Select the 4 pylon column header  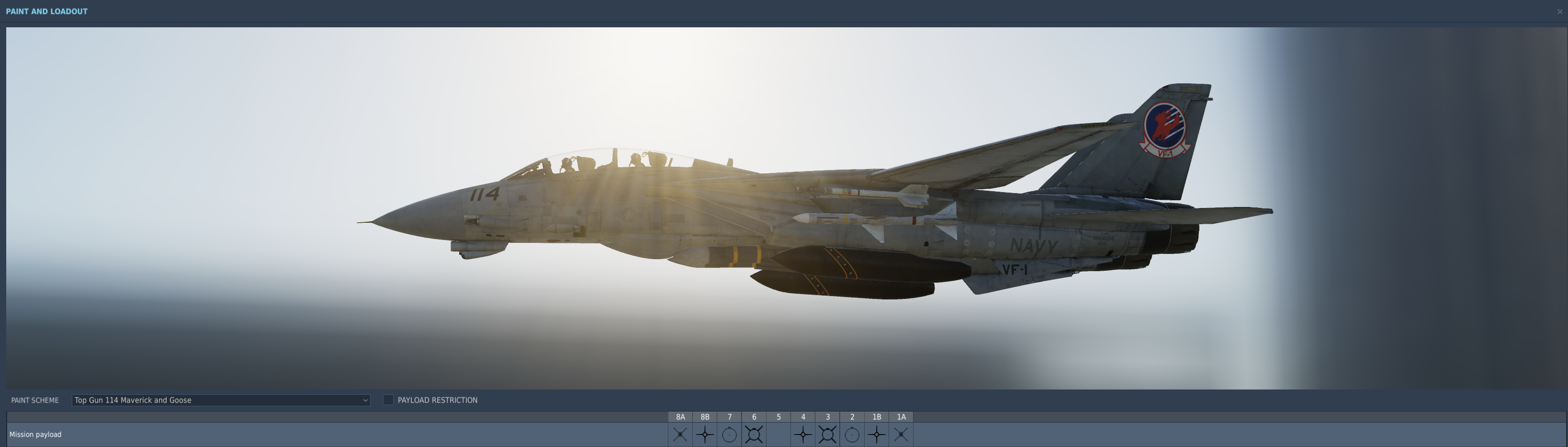[803, 417]
